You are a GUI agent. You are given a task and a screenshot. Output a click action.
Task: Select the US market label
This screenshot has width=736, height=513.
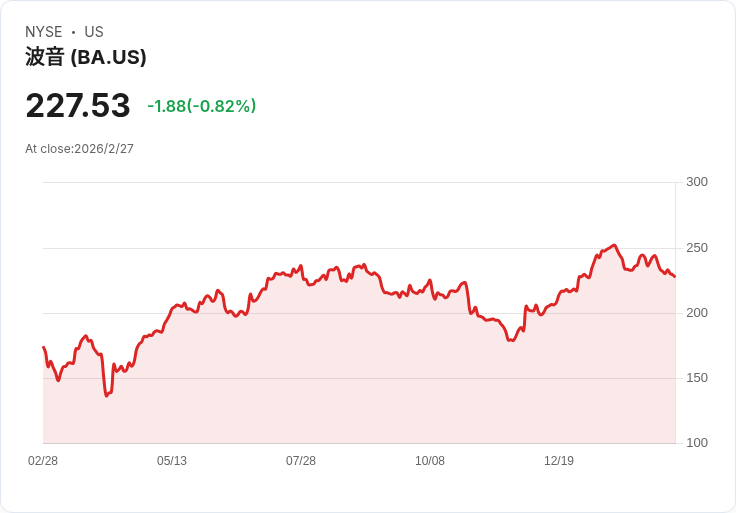coord(94,32)
